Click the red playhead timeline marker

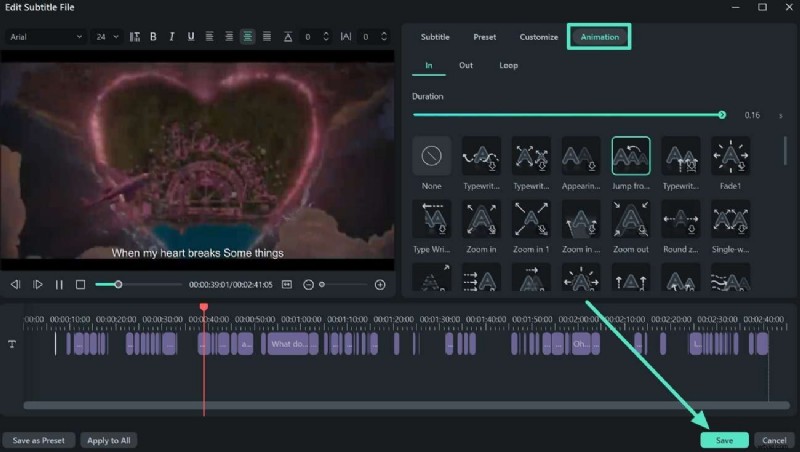[x=204, y=307]
